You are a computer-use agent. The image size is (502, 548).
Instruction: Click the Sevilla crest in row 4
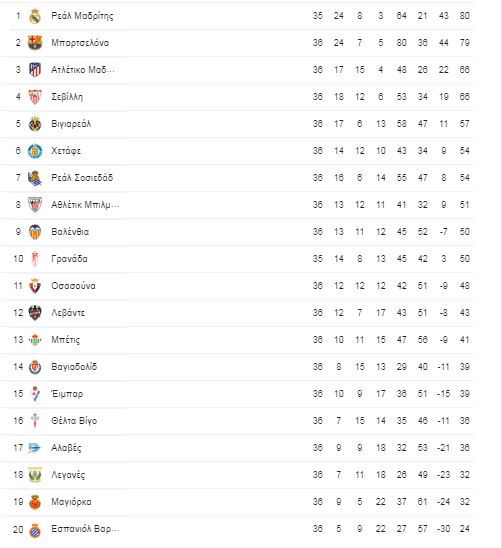point(35,97)
